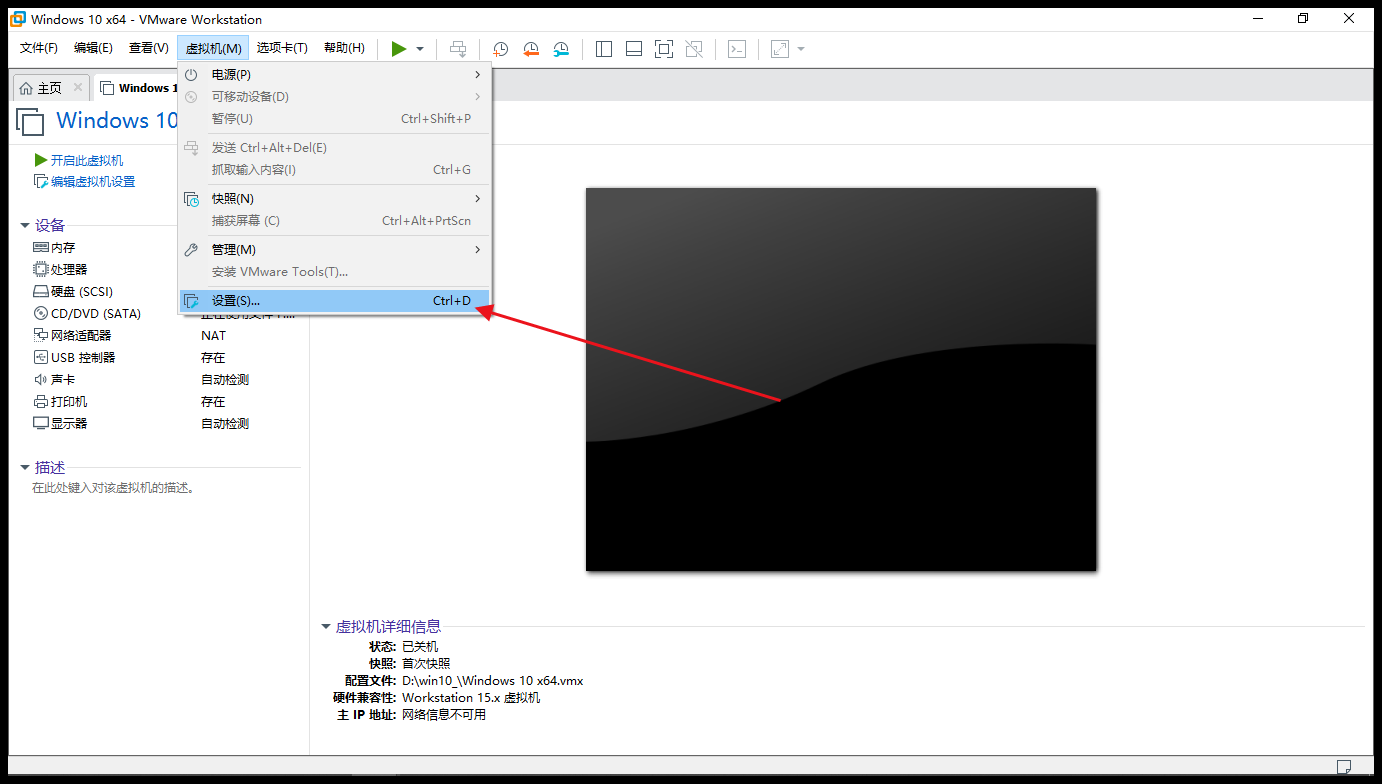This screenshot has height=784, width=1382.
Task: Take a snapshot with the clock-plus icon
Action: point(501,49)
